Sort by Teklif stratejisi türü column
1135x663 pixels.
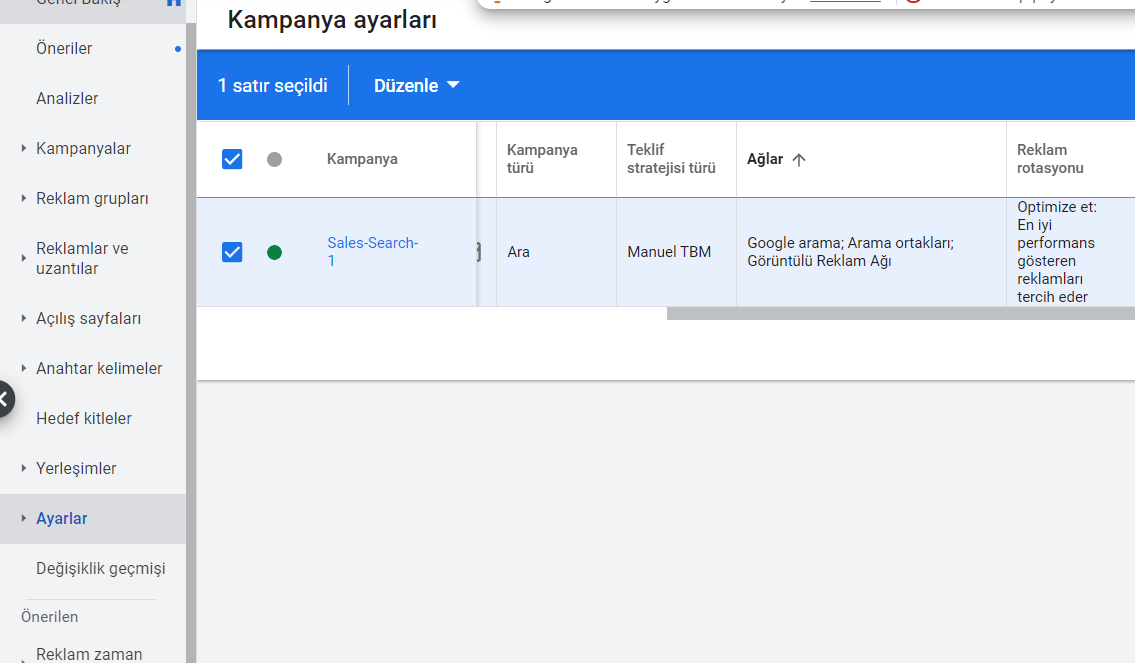pyautogui.click(x=671, y=159)
